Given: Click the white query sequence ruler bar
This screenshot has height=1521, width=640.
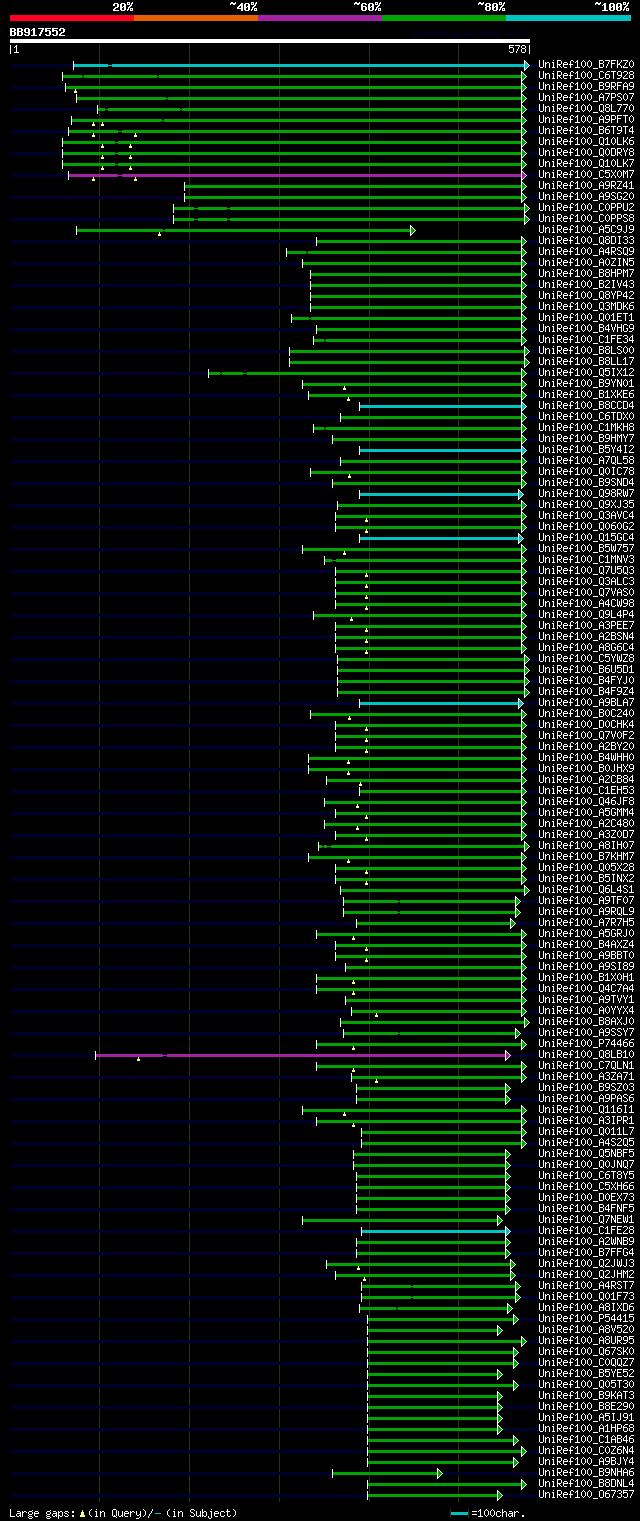Looking at the screenshot, I should tap(269, 41).
